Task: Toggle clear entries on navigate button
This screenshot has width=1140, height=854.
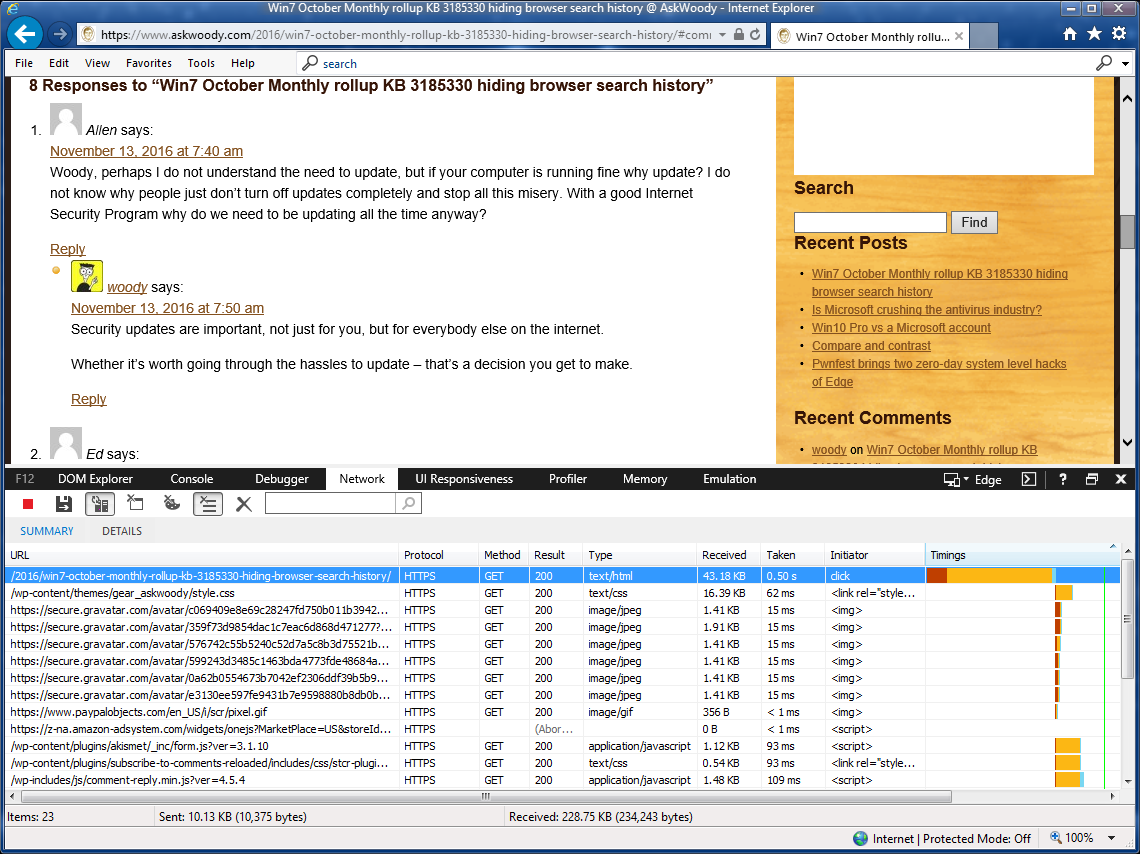Action: 208,504
